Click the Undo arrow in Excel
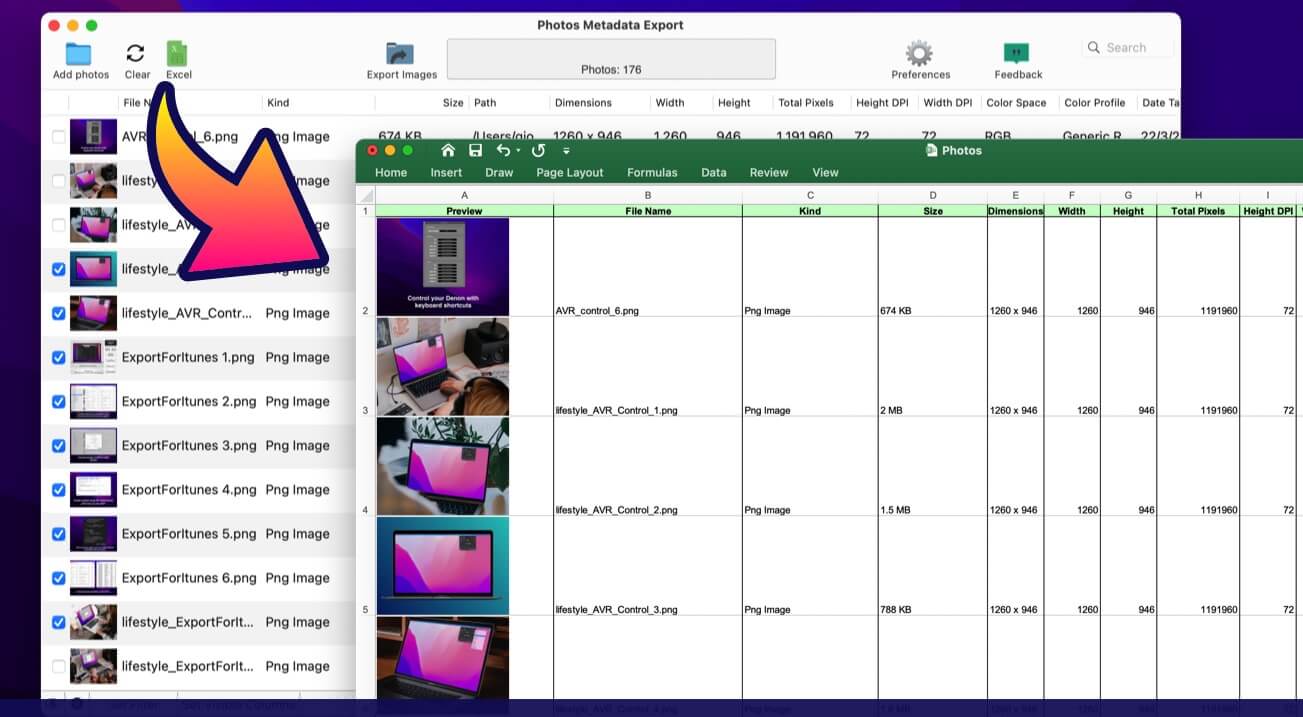This screenshot has height=717, width=1303. [504, 150]
